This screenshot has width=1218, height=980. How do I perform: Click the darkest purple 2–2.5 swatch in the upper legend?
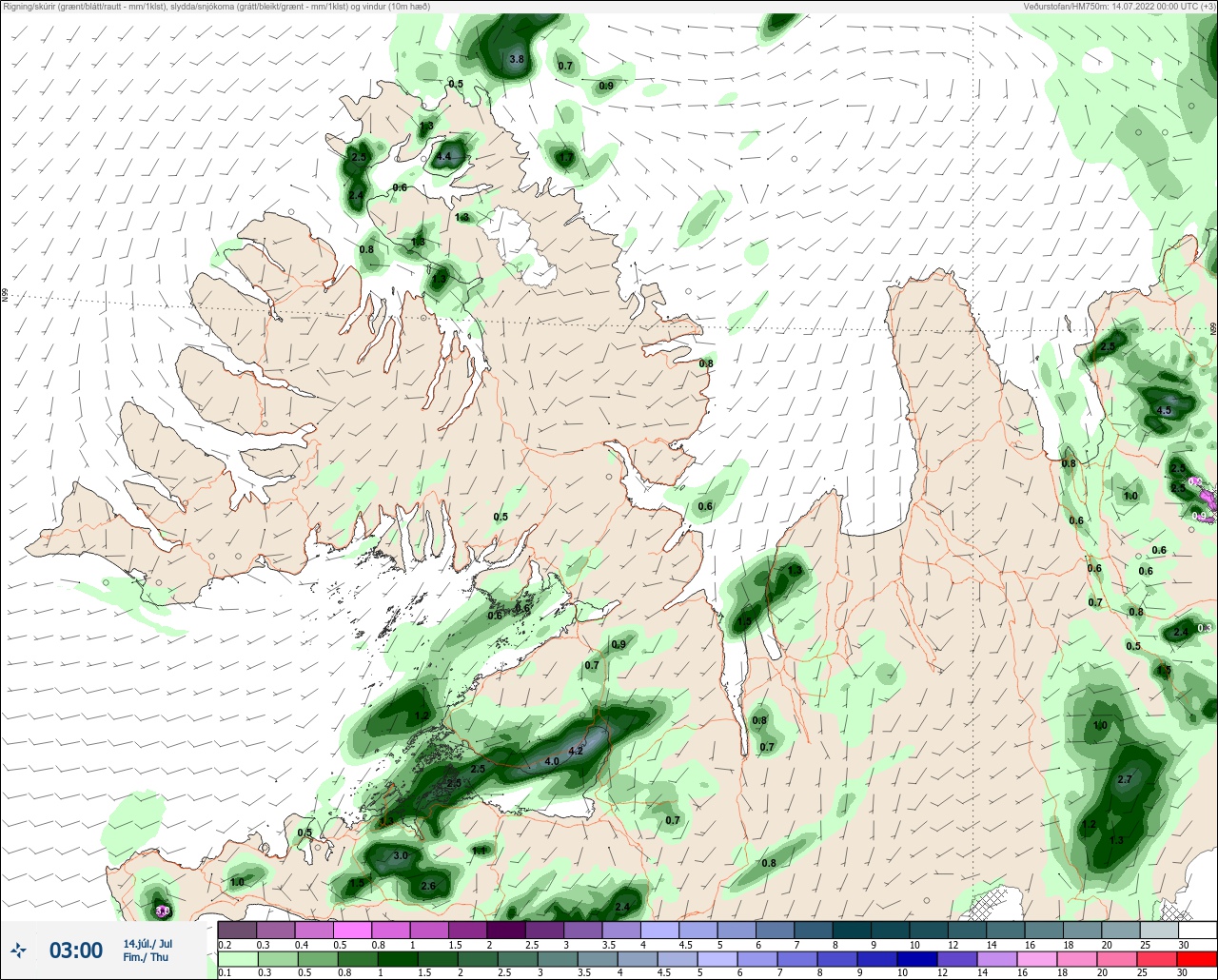(506, 930)
